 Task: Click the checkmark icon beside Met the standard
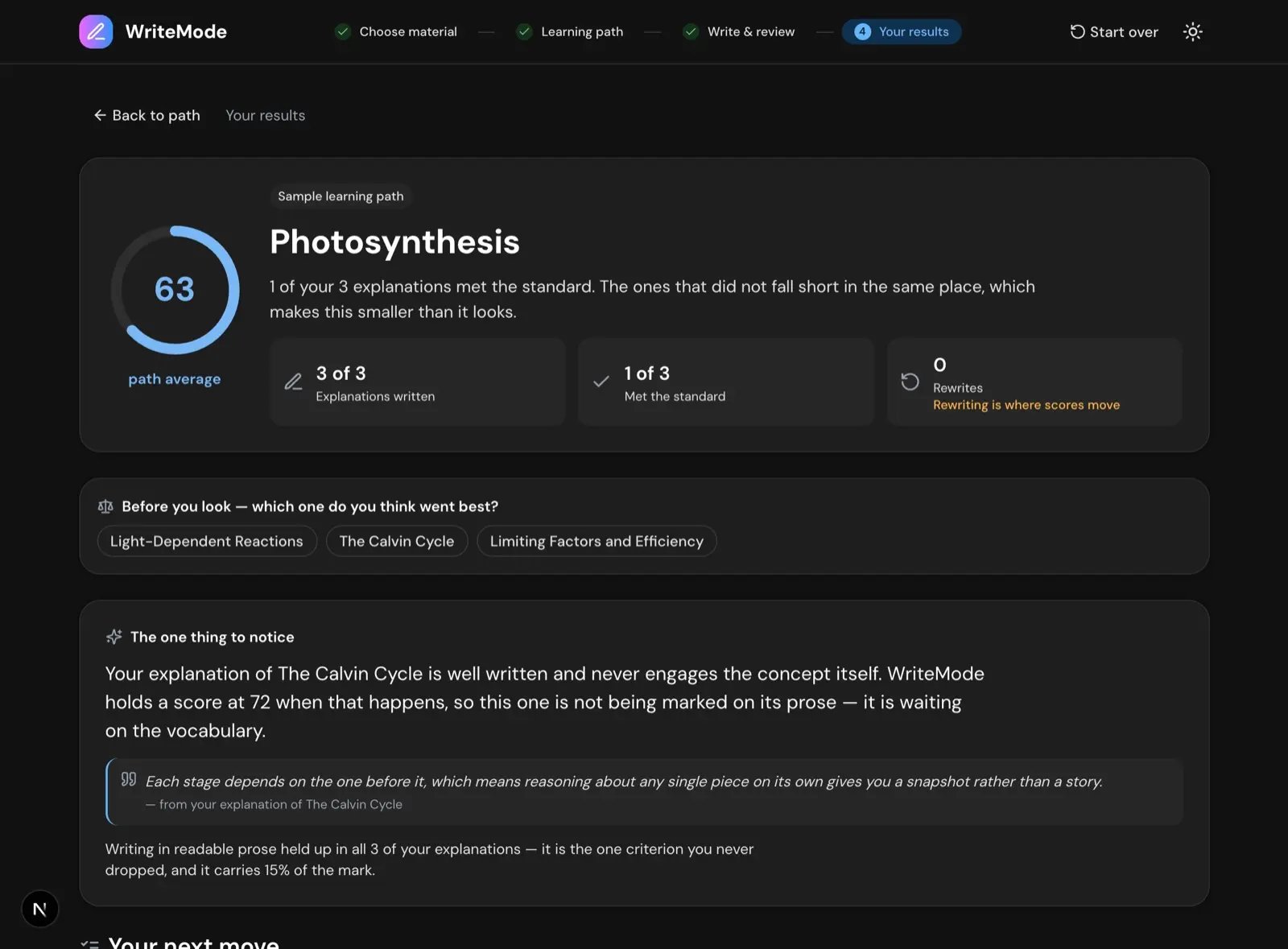click(601, 382)
